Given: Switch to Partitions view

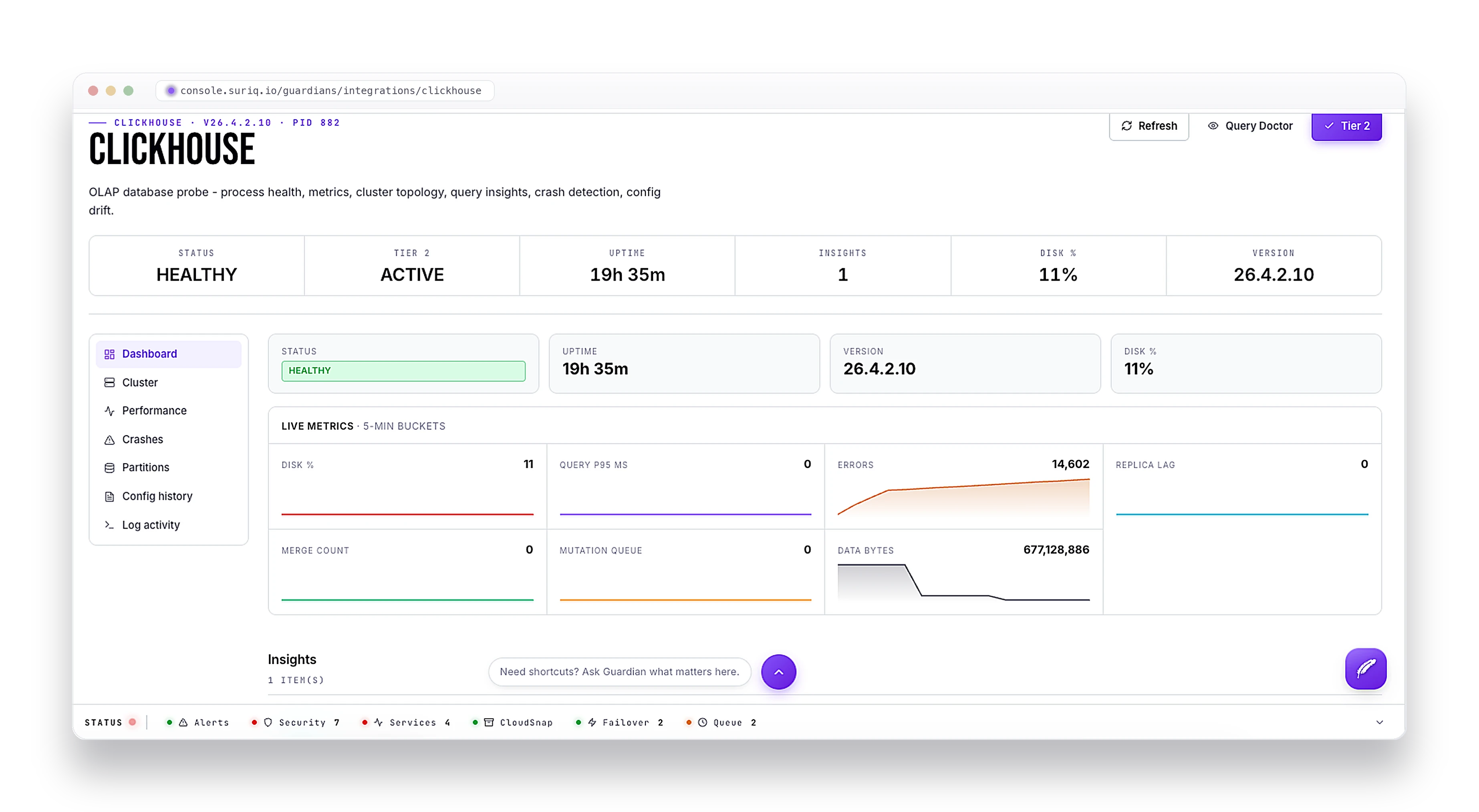Looking at the screenshot, I should [168, 468].
